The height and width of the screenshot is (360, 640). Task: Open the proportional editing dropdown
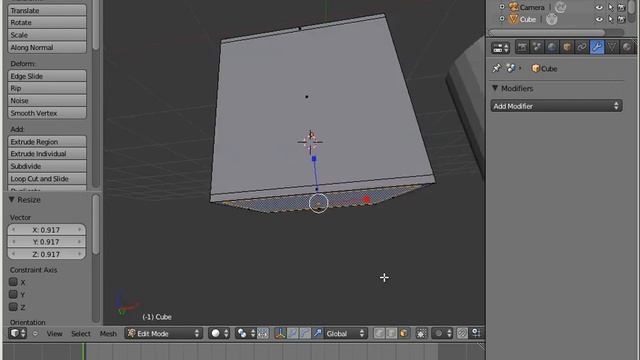pos(442,333)
